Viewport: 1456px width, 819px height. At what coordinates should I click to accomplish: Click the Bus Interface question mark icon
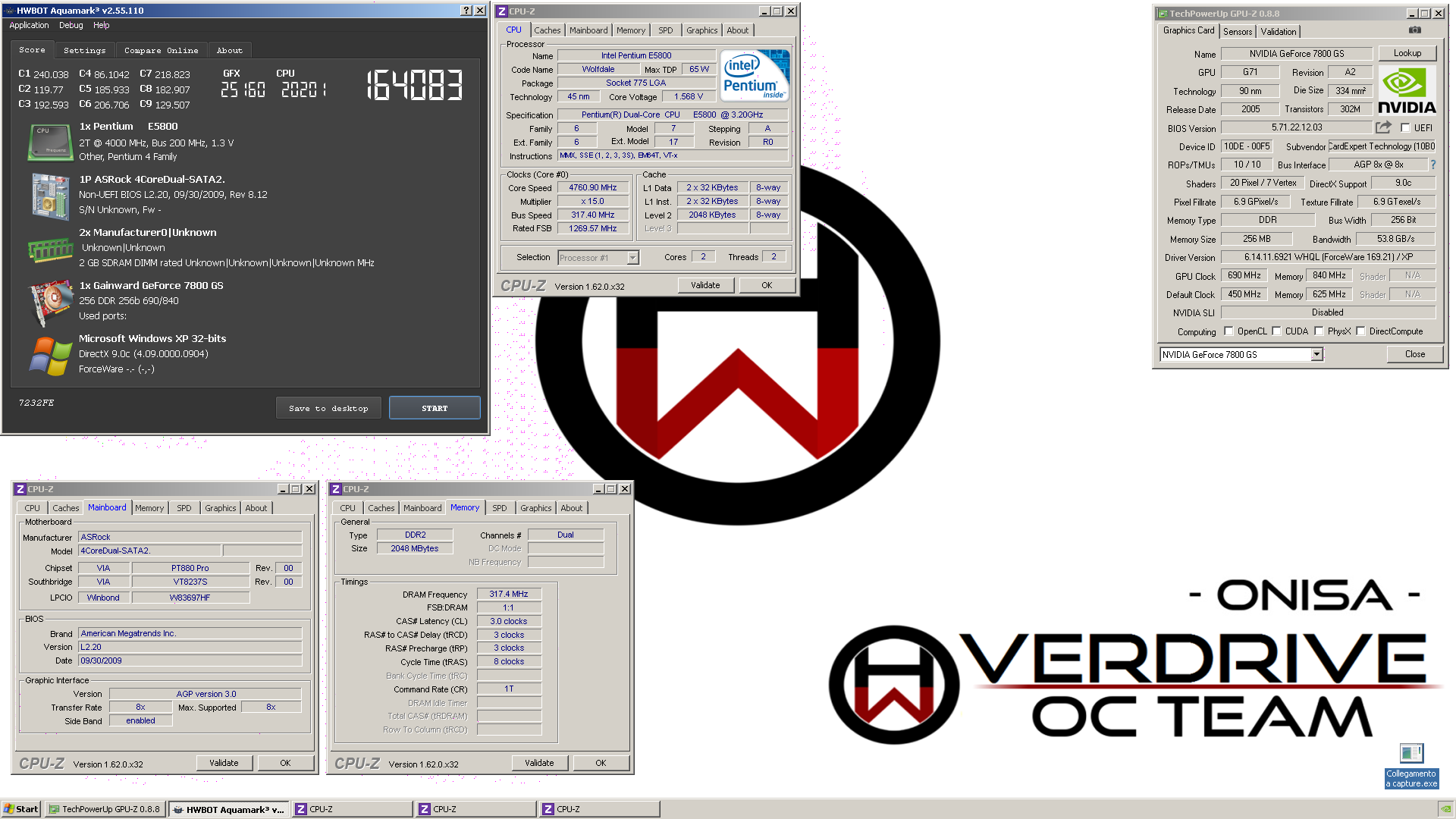coord(1432,165)
